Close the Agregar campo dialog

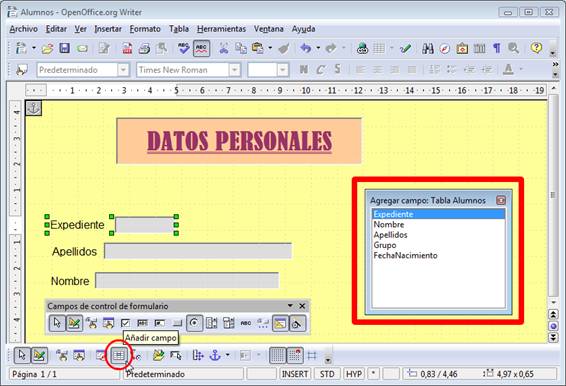501,200
